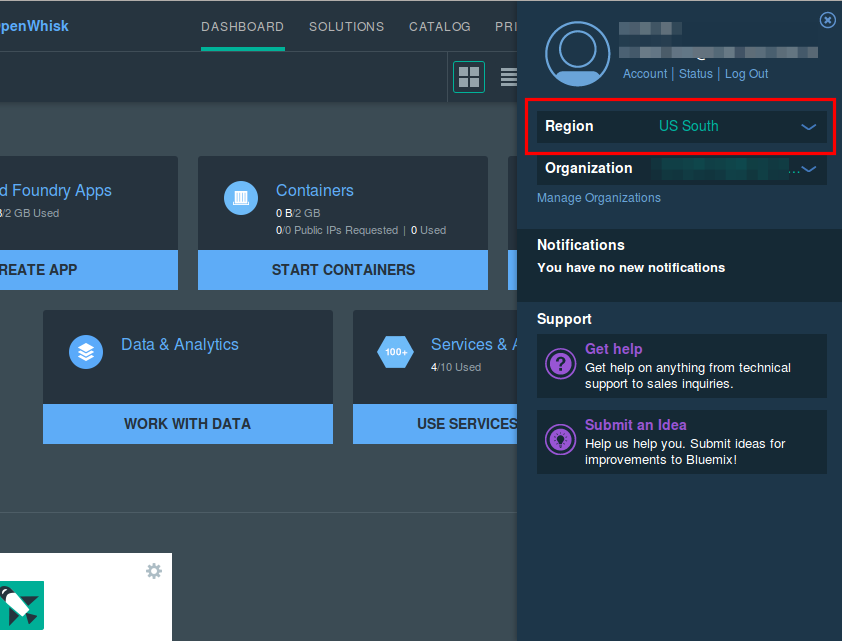Switch to grid view layout
The height and width of the screenshot is (641, 842).
pos(469,77)
